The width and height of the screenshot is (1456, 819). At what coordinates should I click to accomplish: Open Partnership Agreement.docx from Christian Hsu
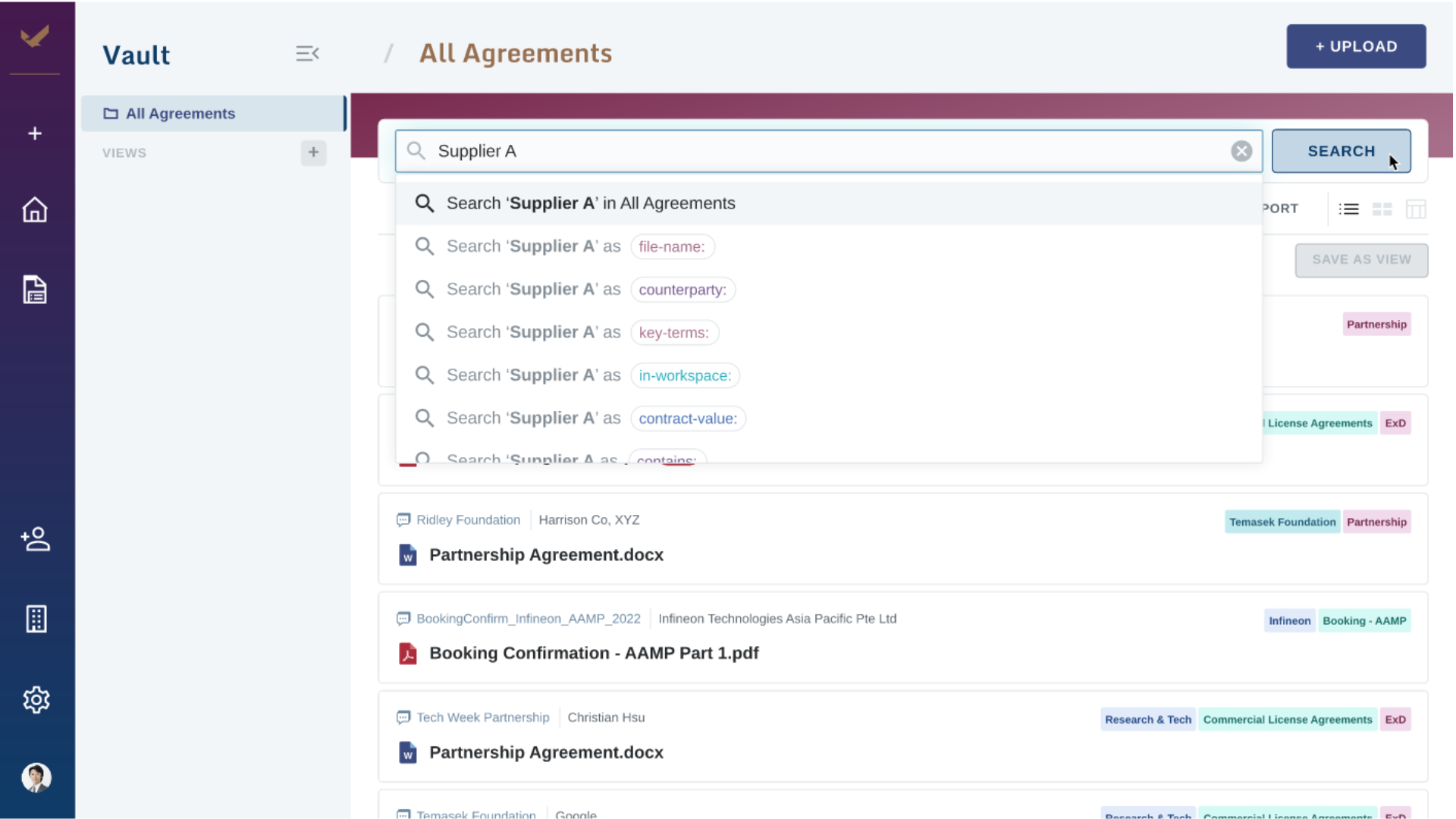click(x=546, y=752)
